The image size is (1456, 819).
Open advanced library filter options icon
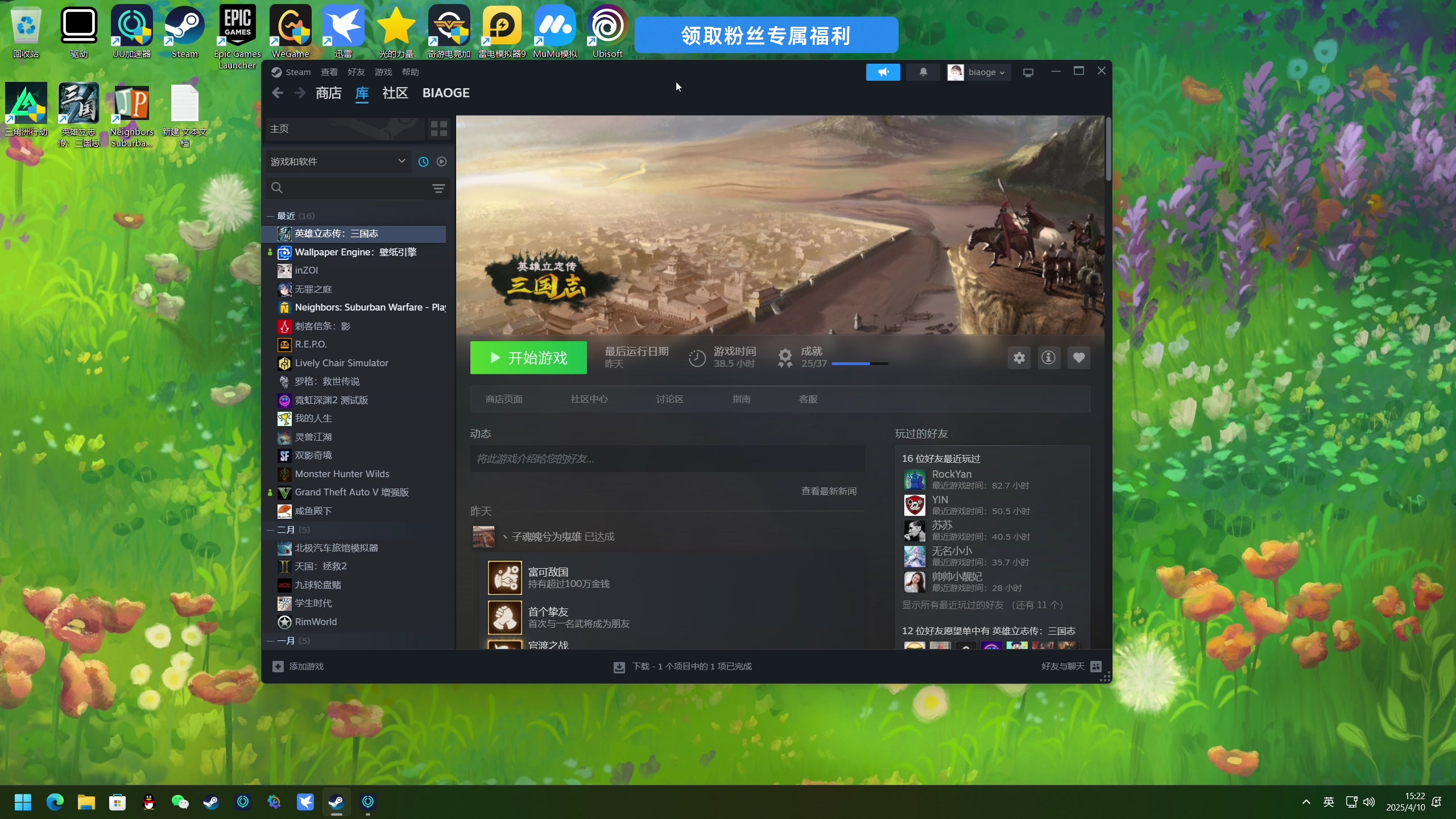(x=439, y=188)
